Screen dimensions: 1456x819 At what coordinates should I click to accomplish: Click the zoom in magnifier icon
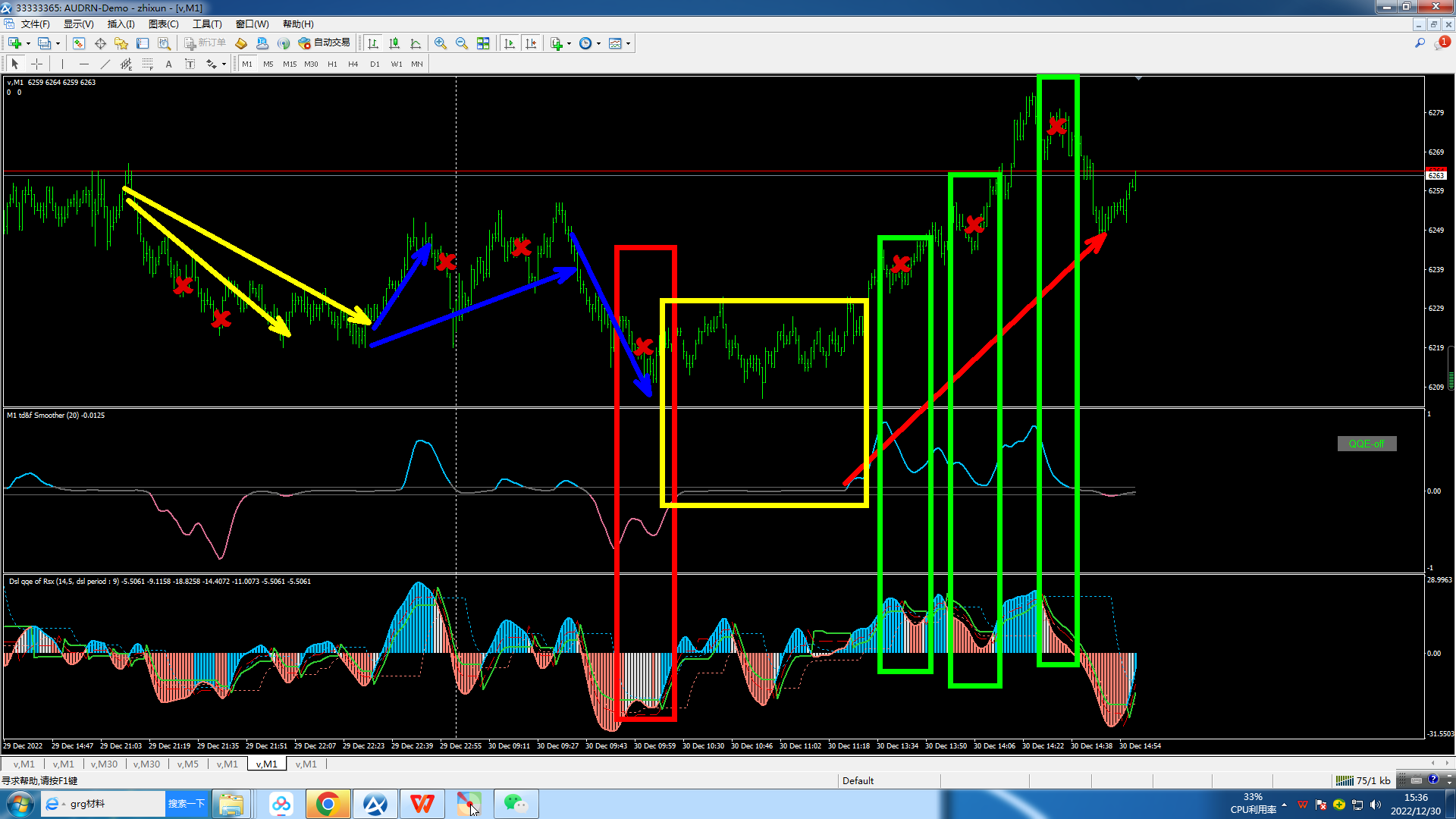(440, 43)
